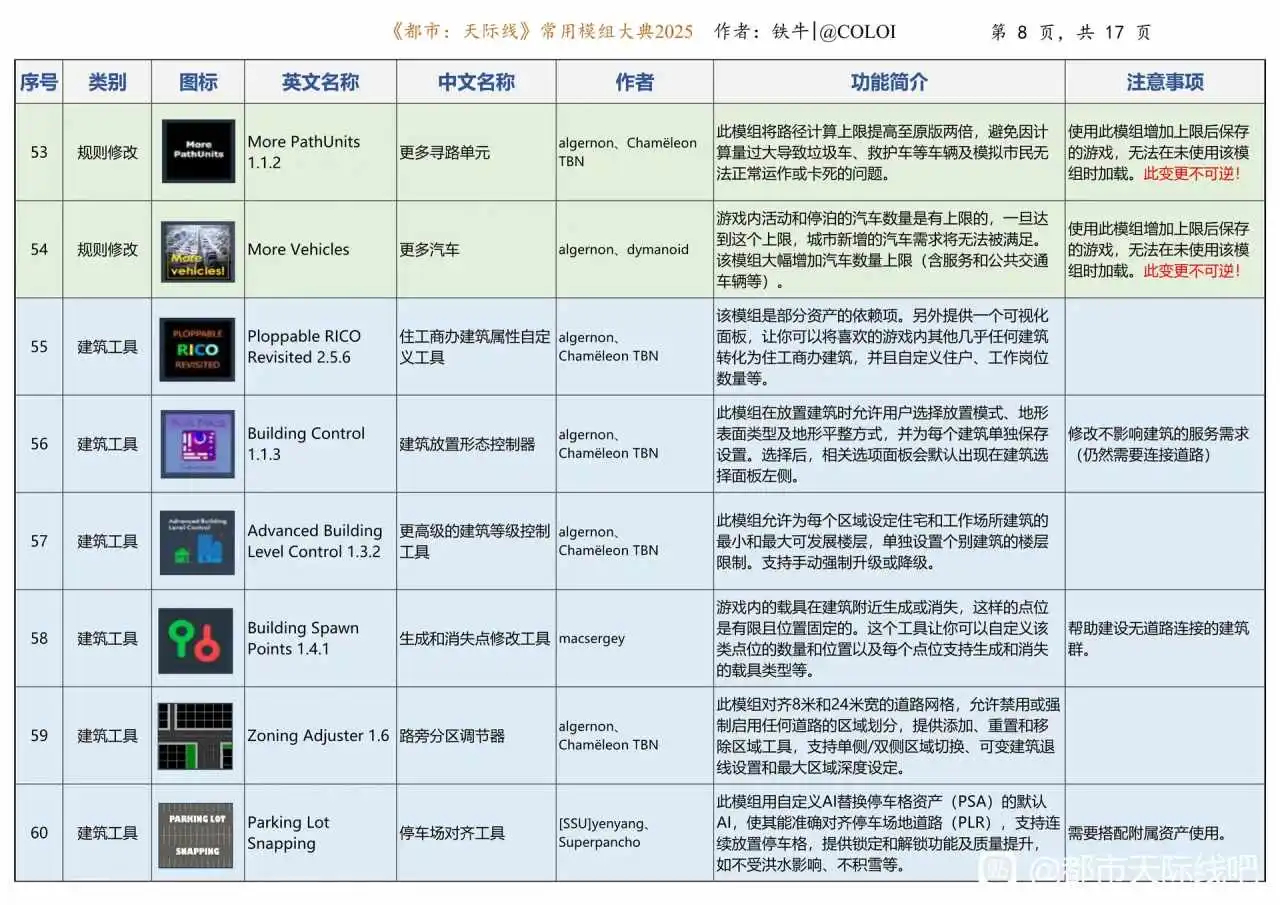Image resolution: width=1280 pixels, height=905 pixels.
Task: Click the More Vehicles mod icon
Action: [x=198, y=250]
